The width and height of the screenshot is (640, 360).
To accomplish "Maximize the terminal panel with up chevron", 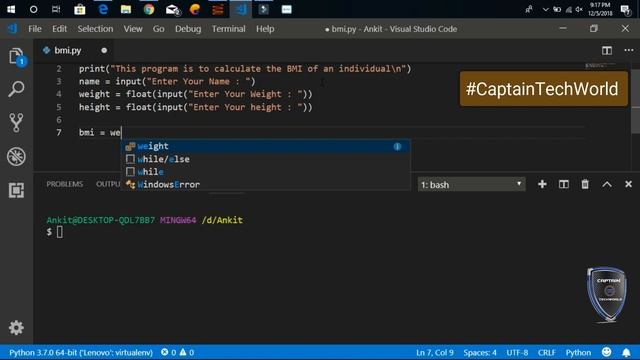I will (x=607, y=184).
